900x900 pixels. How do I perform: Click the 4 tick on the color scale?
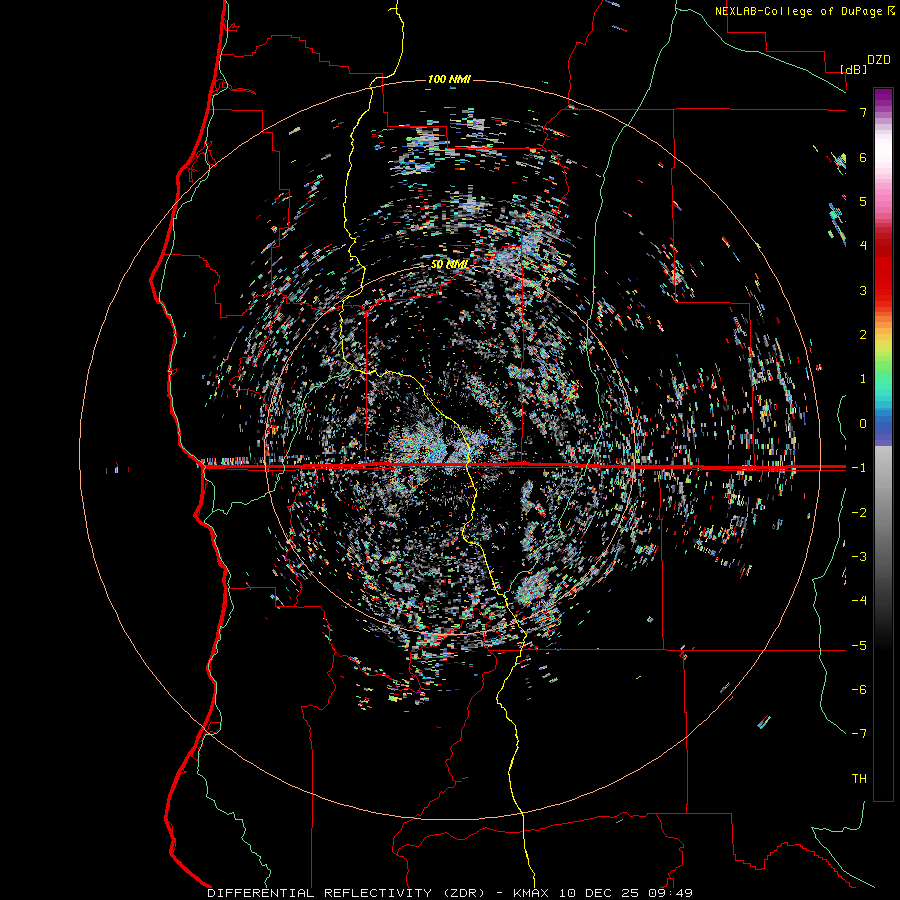coord(863,246)
